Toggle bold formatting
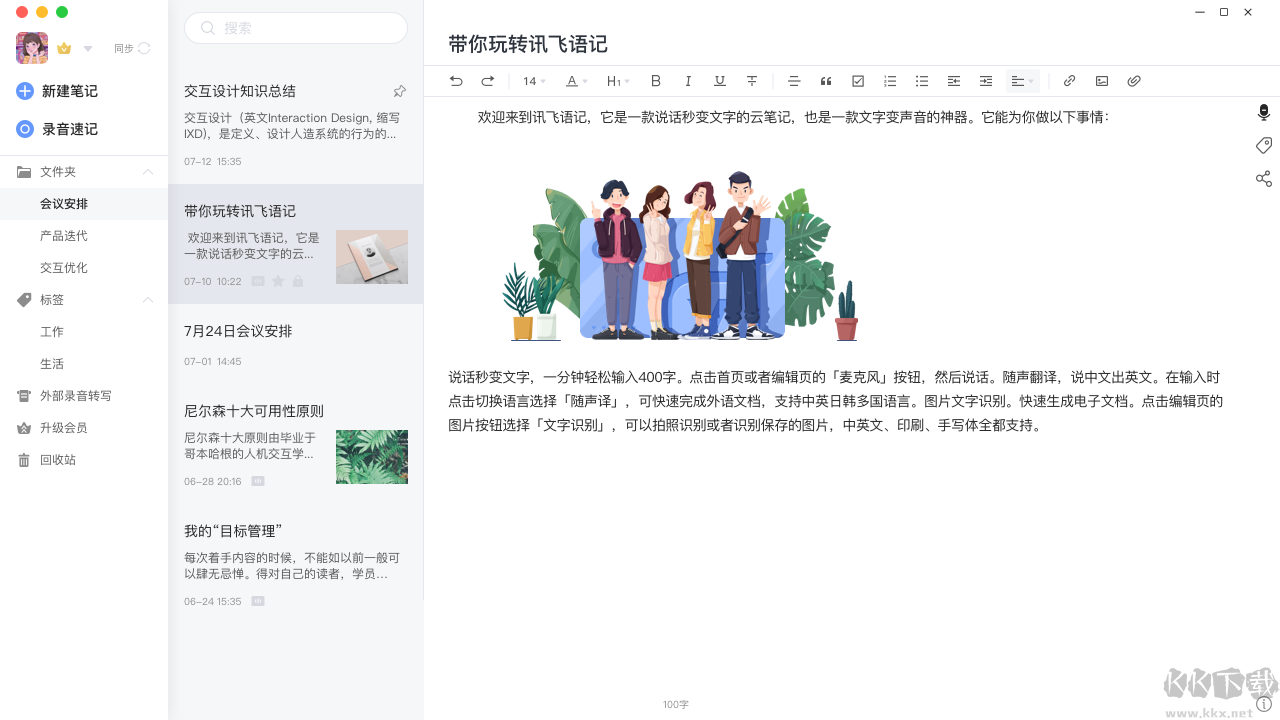 (x=656, y=81)
